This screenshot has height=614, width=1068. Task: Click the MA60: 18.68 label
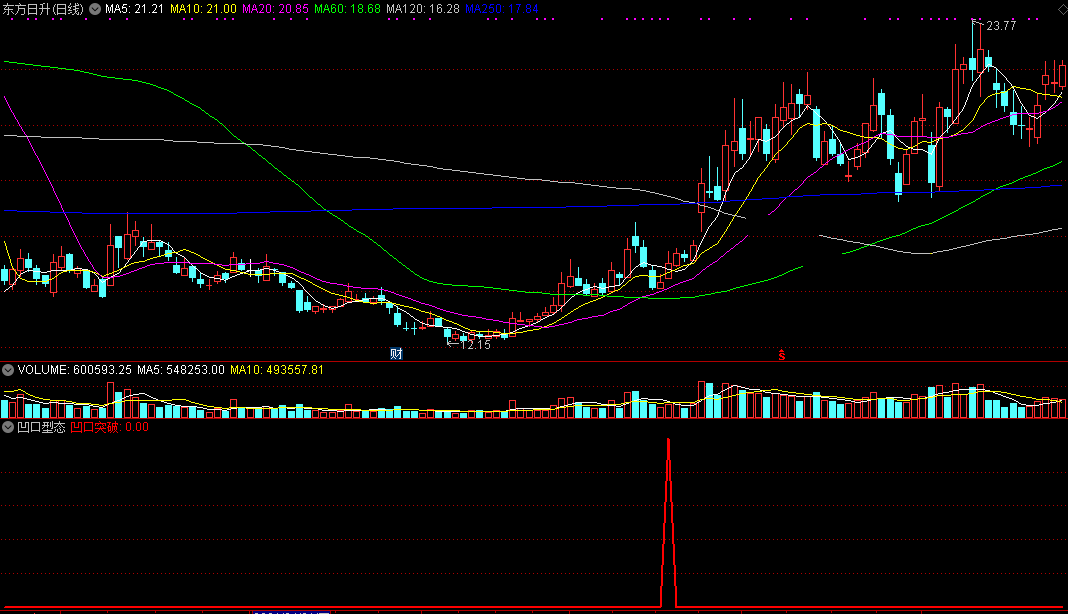click(347, 10)
